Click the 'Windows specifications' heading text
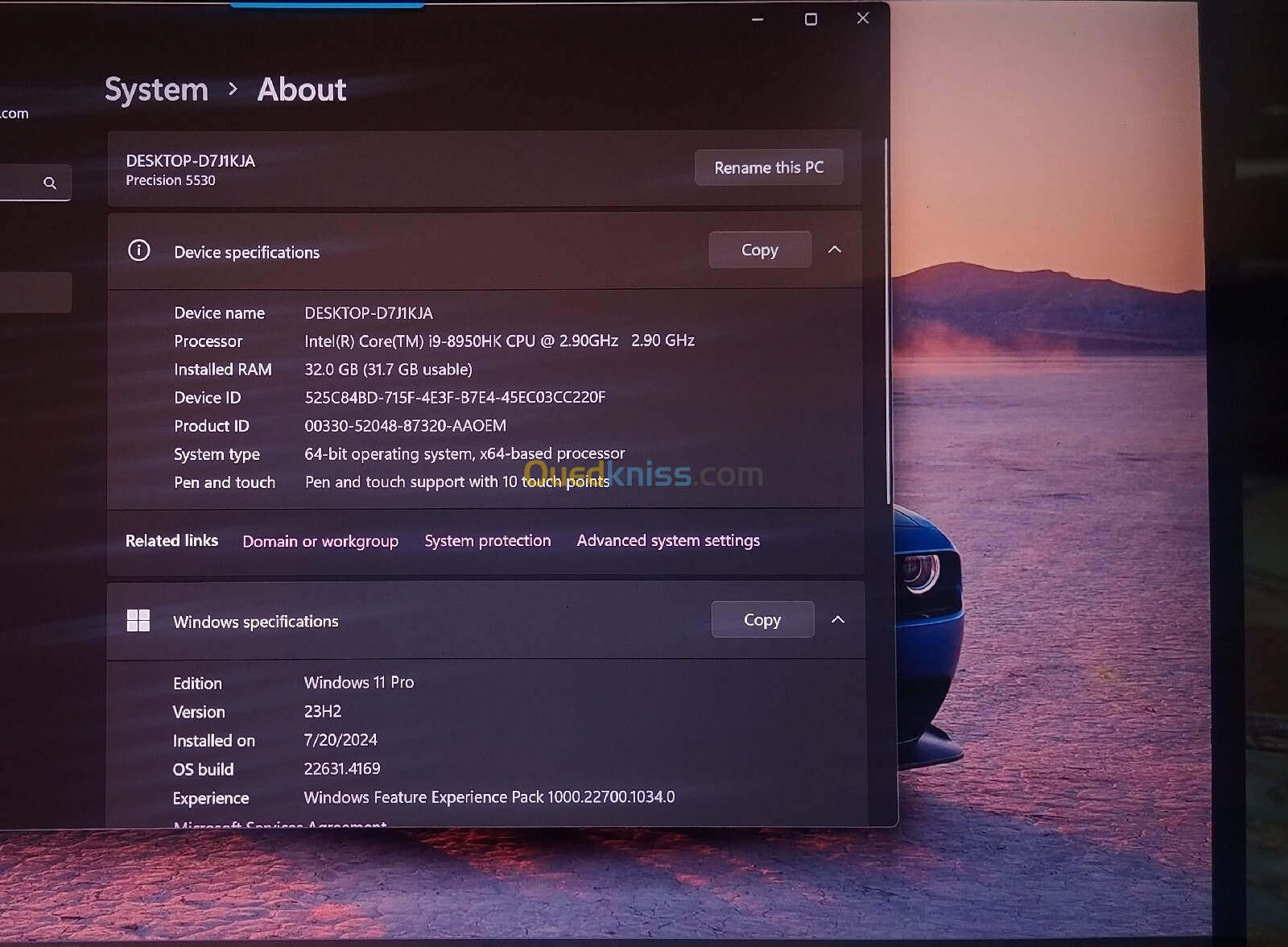1288x947 pixels. click(256, 622)
